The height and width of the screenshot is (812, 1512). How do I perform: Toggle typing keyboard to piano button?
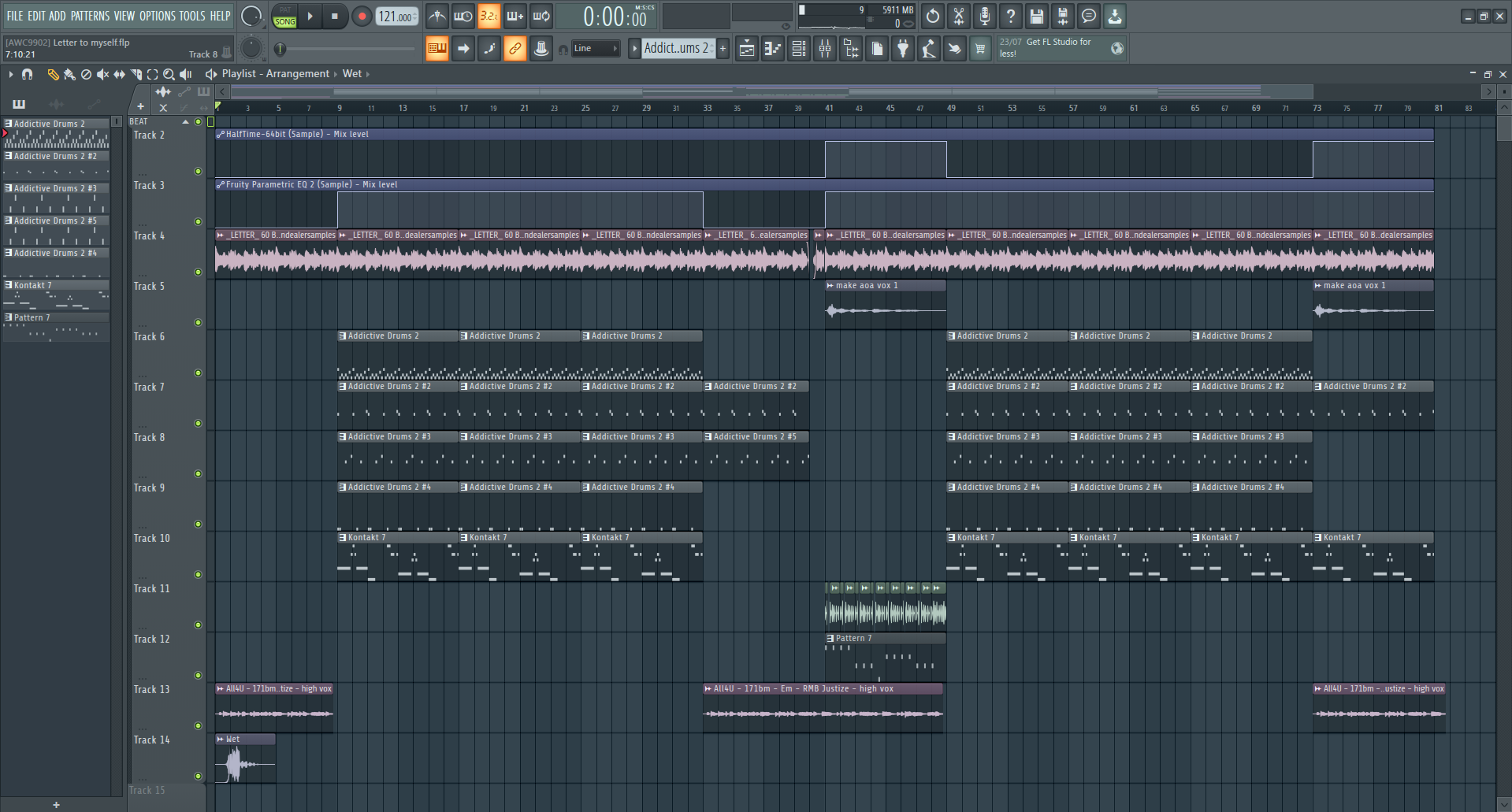[437, 49]
